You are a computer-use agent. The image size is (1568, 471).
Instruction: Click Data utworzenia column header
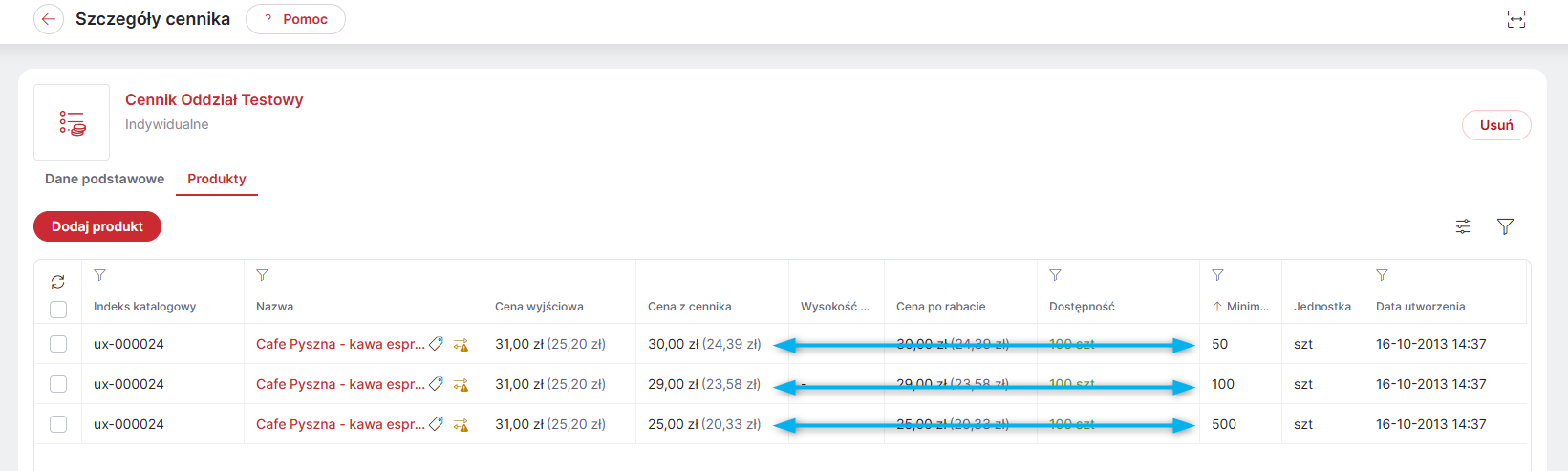point(1421,307)
